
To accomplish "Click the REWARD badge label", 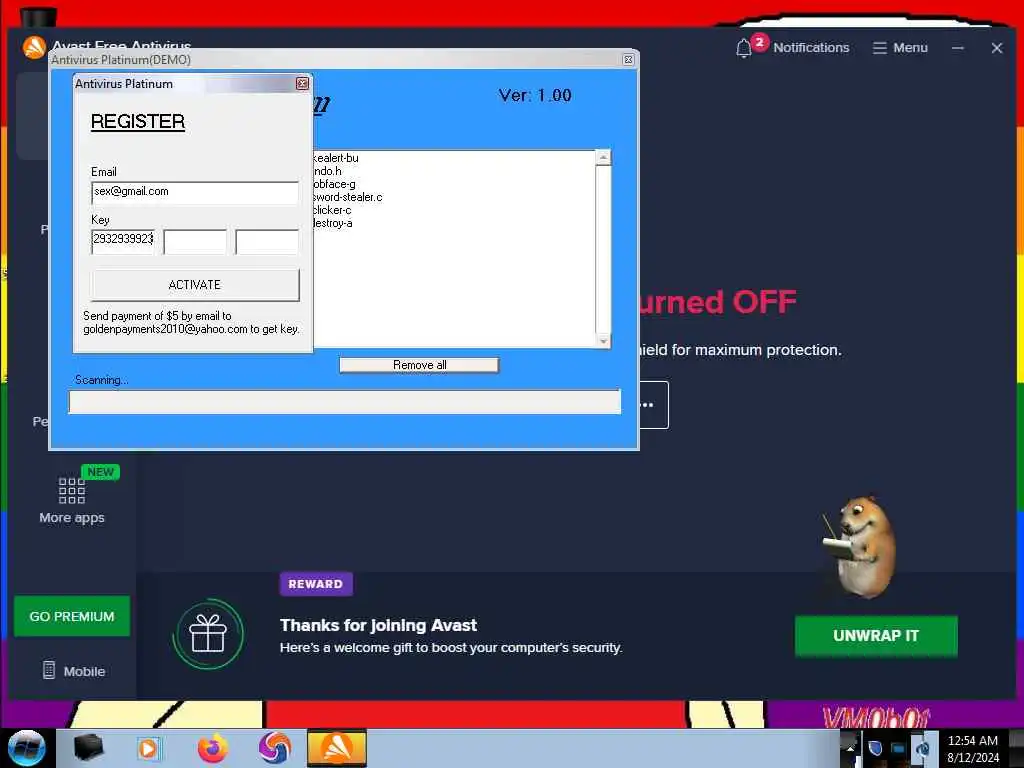I will point(316,584).
